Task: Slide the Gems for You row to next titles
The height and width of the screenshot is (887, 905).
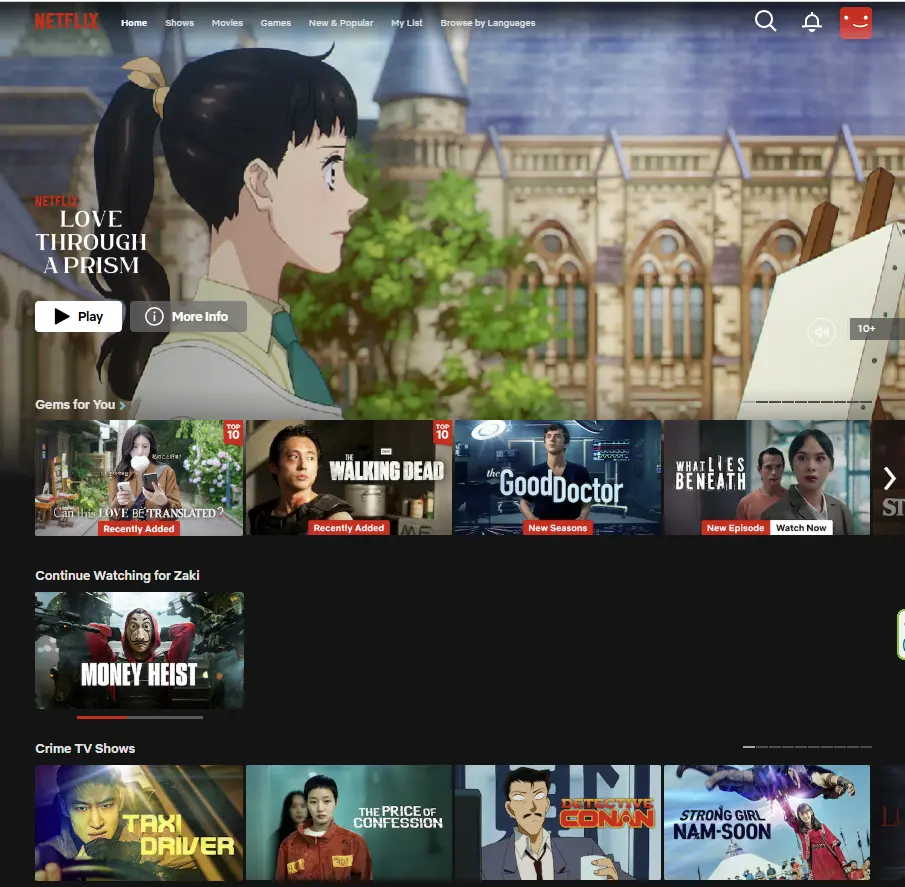Action: pyautogui.click(x=889, y=478)
